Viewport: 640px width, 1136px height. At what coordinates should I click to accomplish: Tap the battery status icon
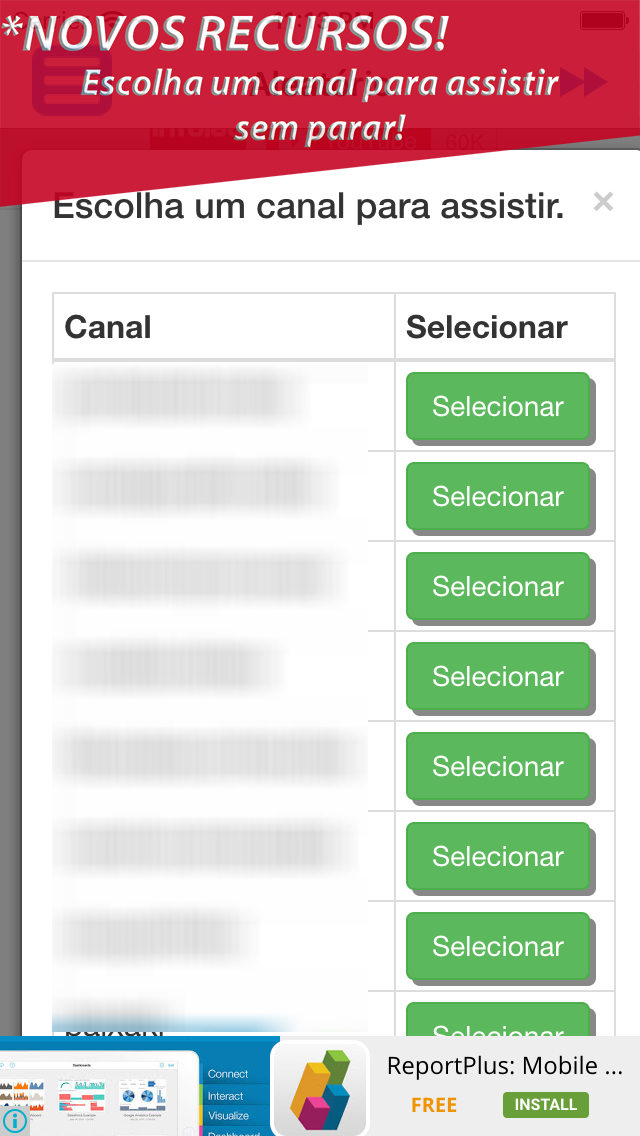pos(602,20)
